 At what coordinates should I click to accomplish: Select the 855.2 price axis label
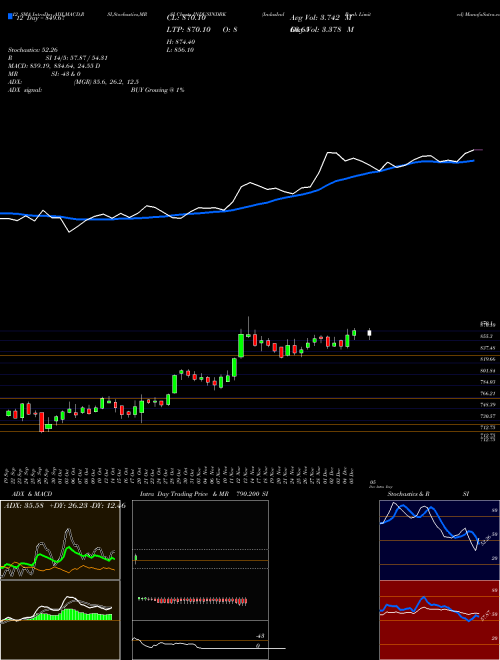coord(486,336)
